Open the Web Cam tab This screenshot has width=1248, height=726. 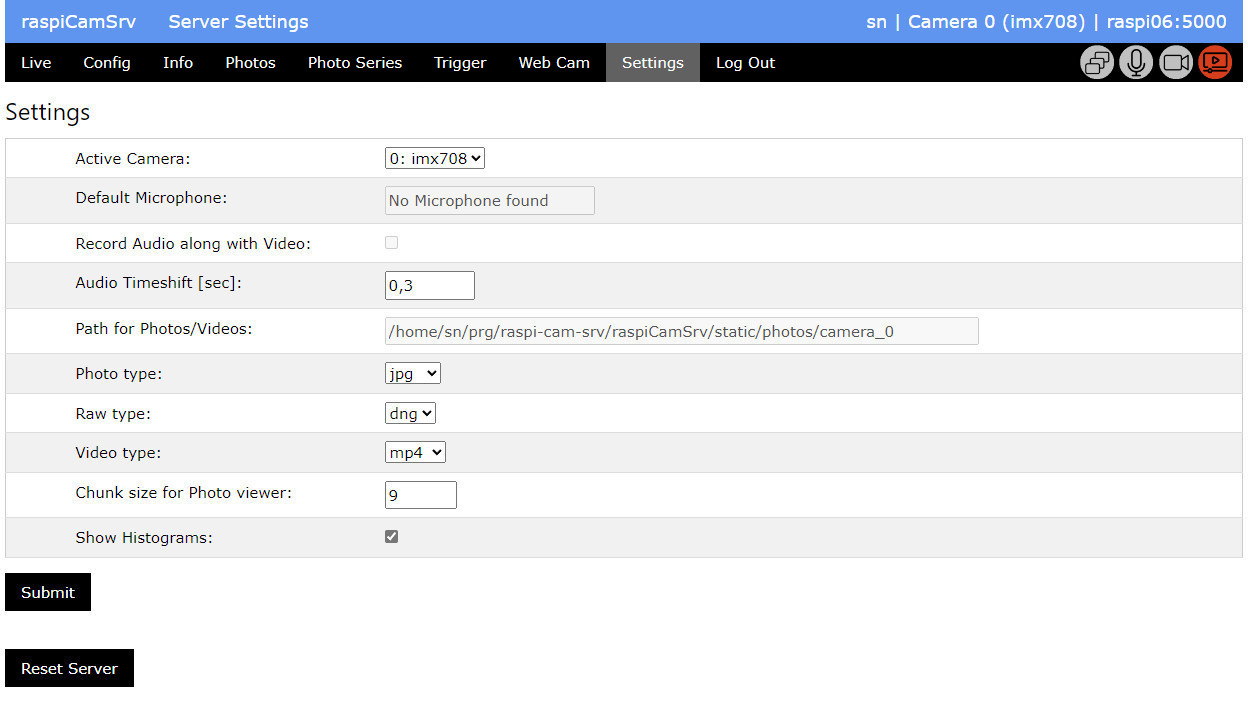tap(554, 62)
